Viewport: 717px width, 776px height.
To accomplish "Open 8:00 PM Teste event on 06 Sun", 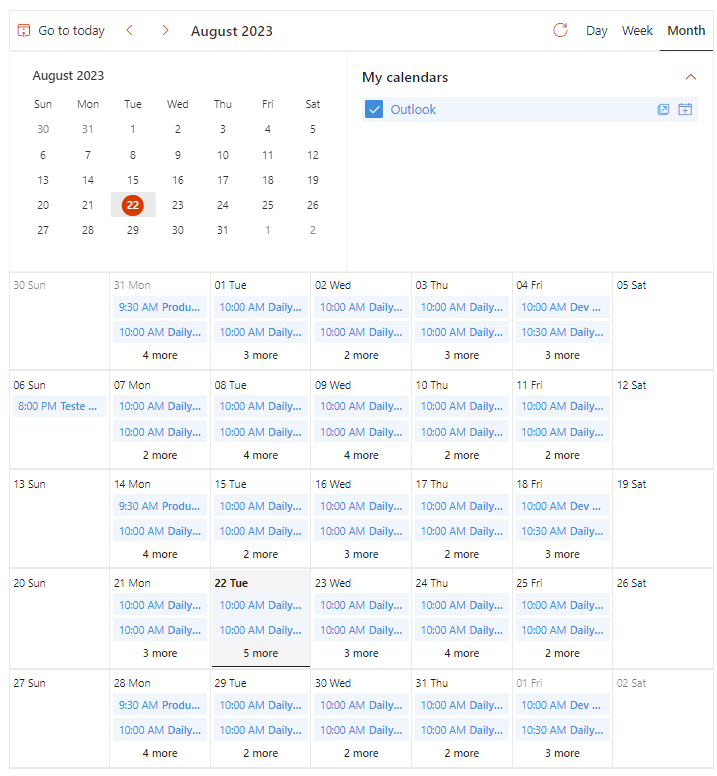I will tap(59, 406).
